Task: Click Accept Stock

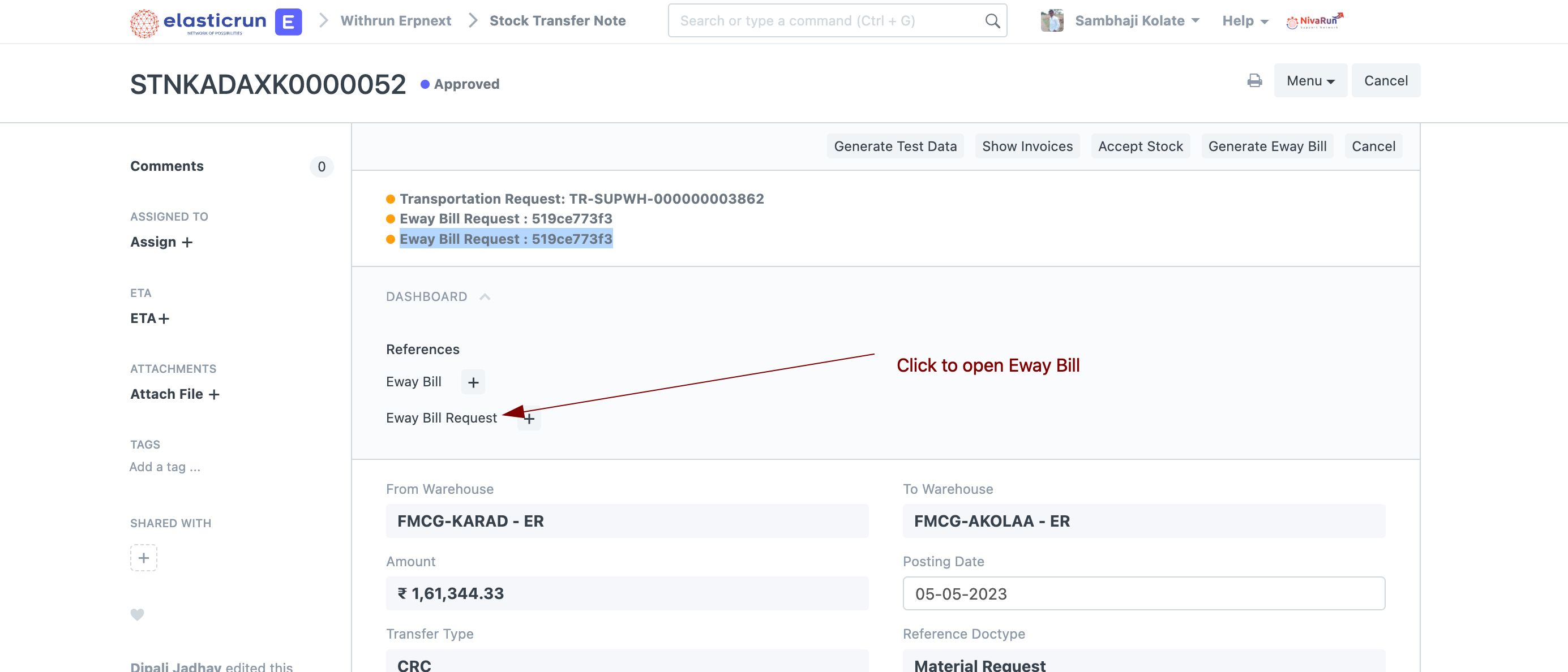Action: tap(1141, 147)
